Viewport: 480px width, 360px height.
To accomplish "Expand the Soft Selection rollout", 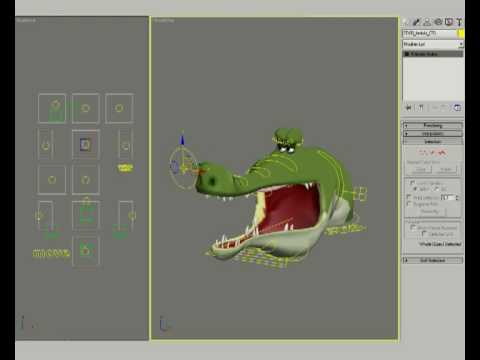I will [x=433, y=260].
